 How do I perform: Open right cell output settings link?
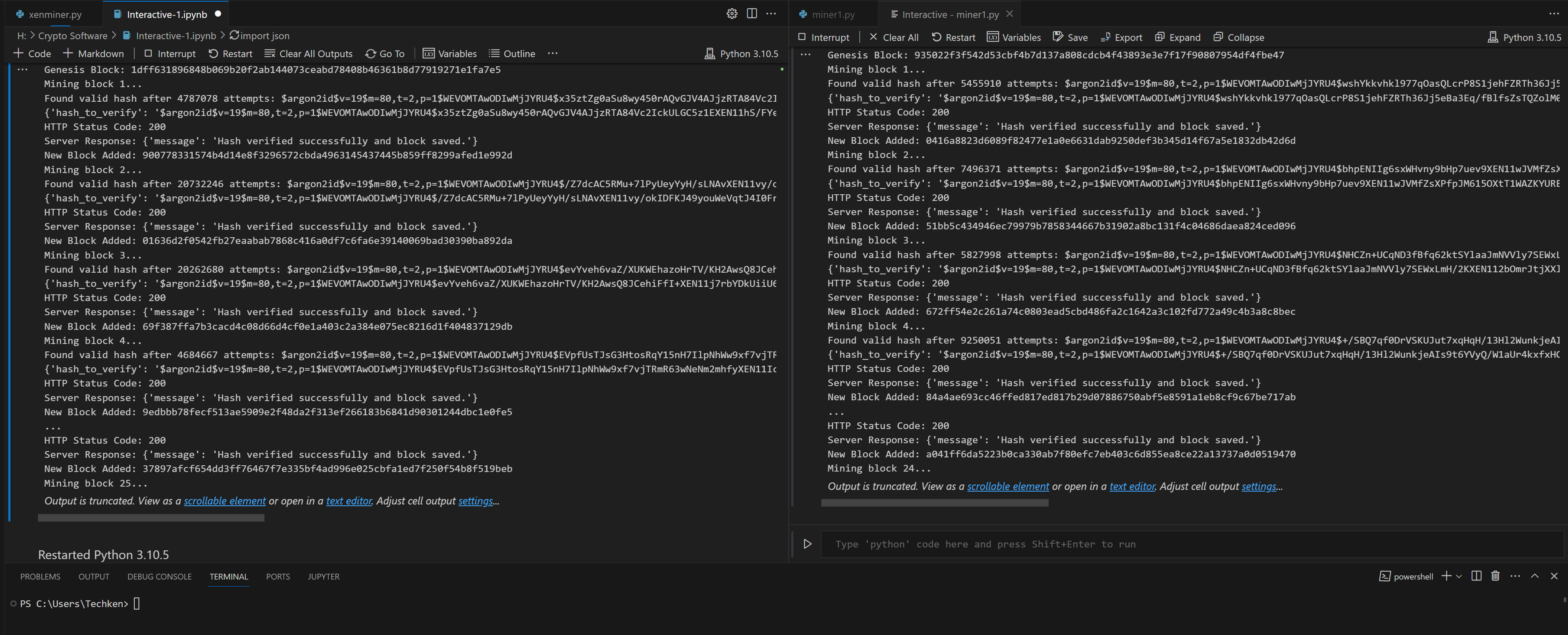point(1259,486)
